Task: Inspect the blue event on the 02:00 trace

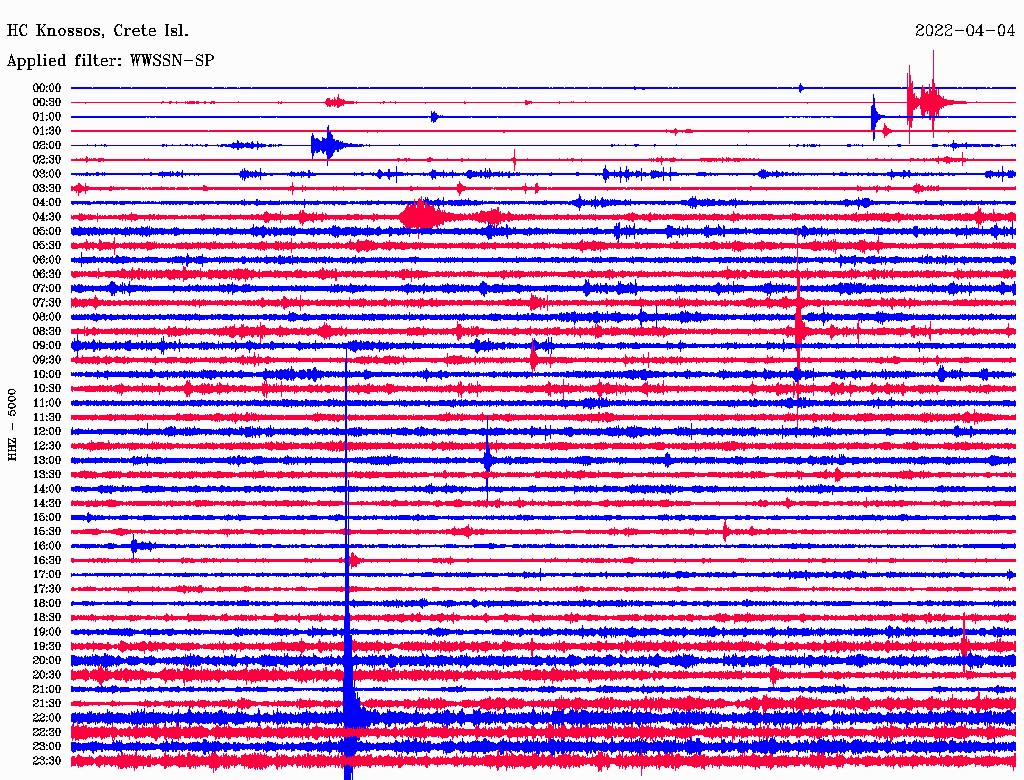Action: coord(325,145)
